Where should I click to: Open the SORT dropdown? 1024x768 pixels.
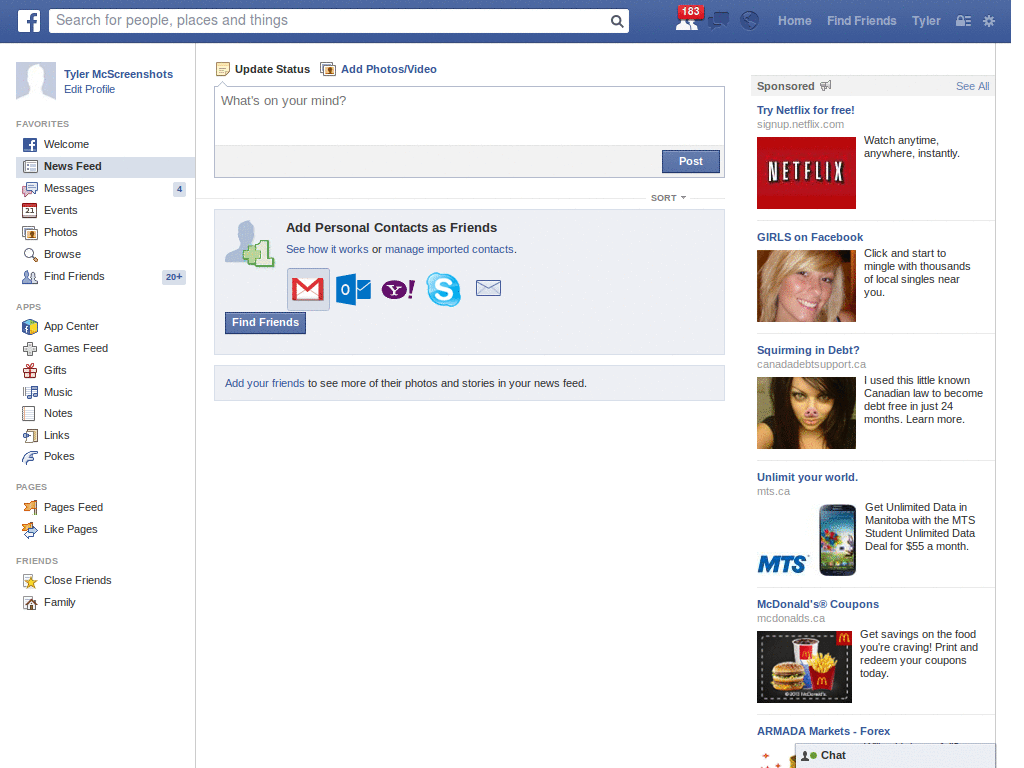coord(668,198)
